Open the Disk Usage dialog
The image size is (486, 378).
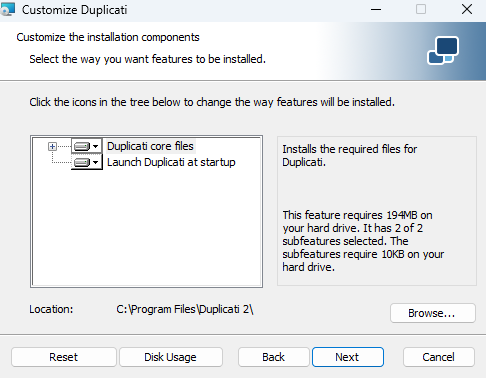(x=171, y=357)
